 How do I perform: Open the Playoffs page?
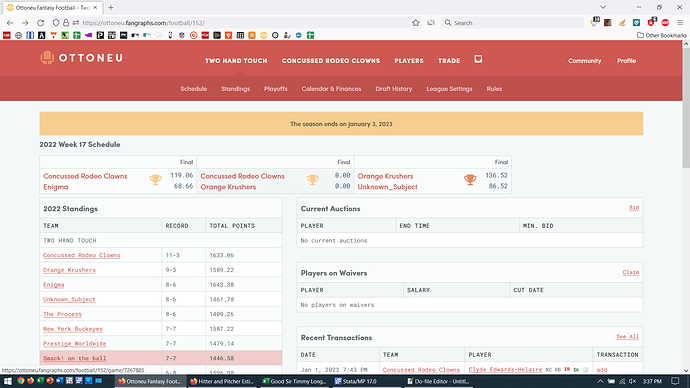coord(275,88)
